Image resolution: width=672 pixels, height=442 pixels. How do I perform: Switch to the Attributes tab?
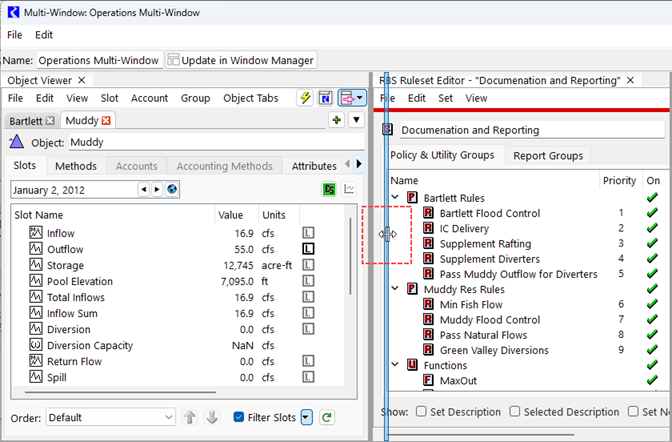coord(314,166)
